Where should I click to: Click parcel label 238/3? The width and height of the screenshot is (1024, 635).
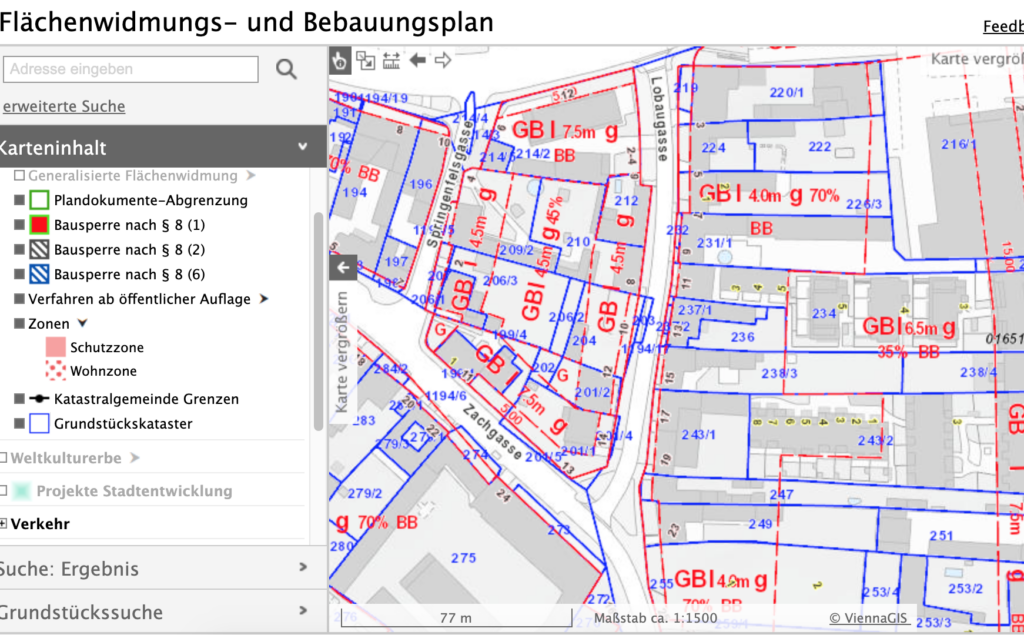point(779,374)
